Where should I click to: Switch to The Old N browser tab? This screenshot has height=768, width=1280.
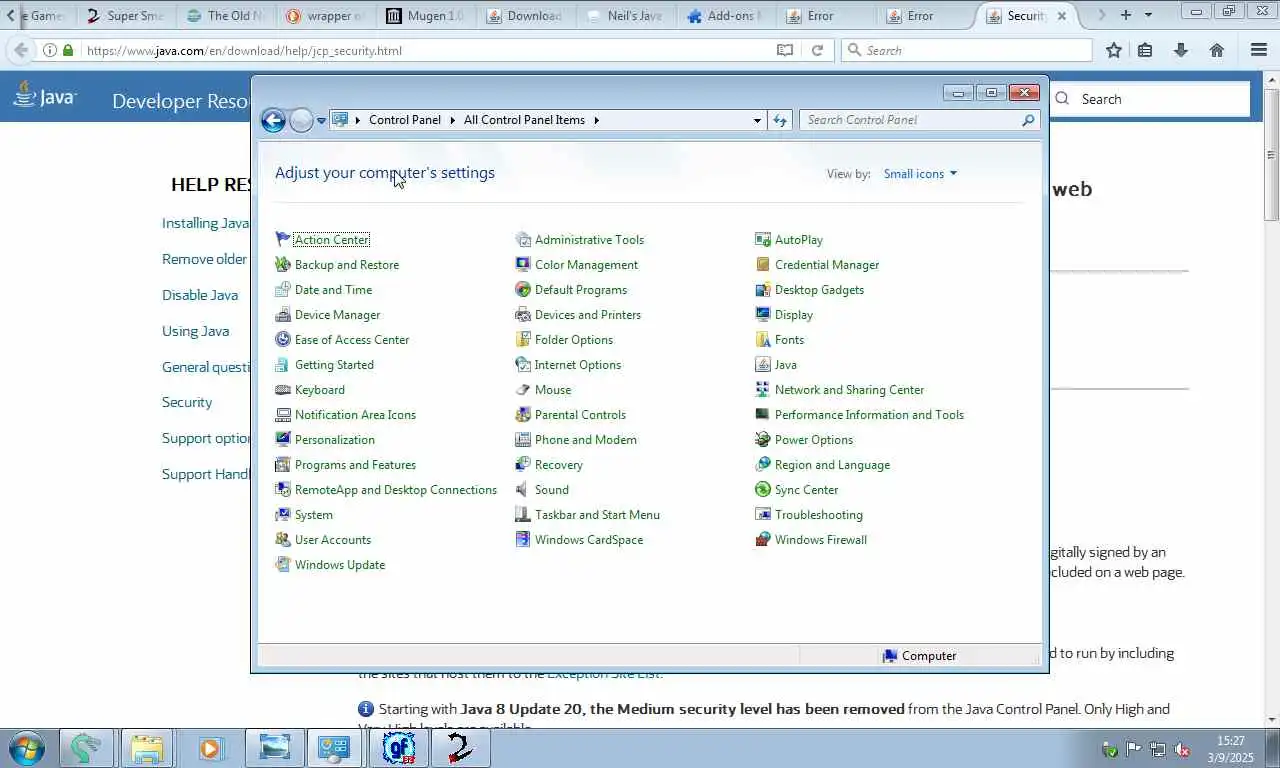(224, 16)
